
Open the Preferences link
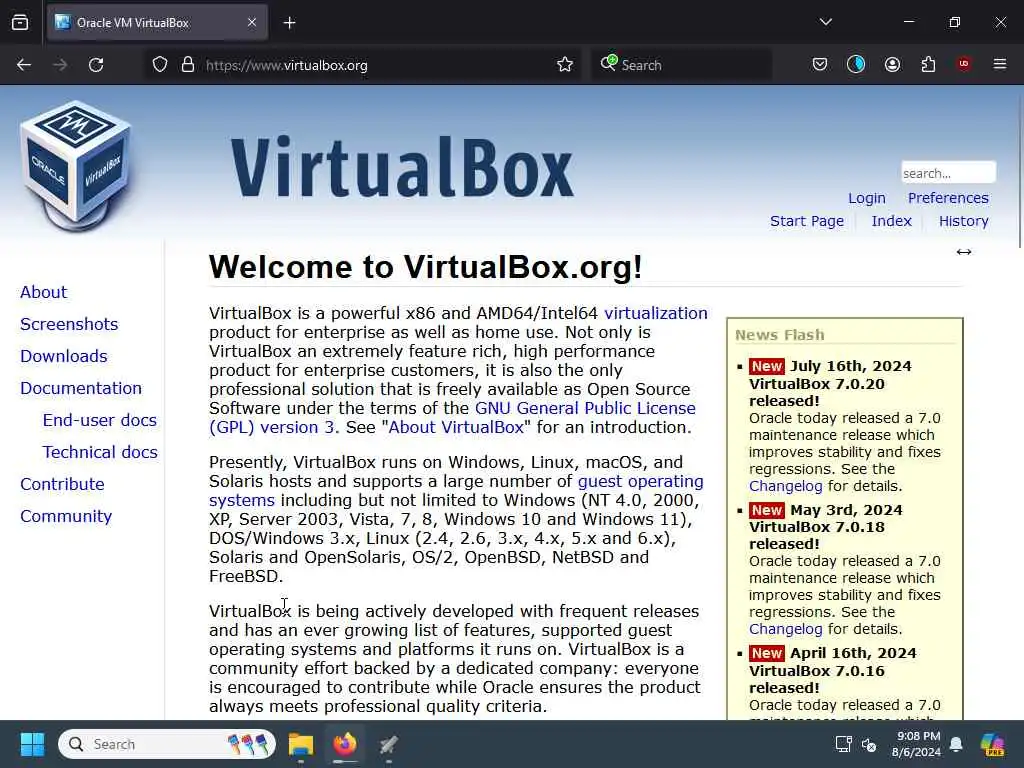948,198
